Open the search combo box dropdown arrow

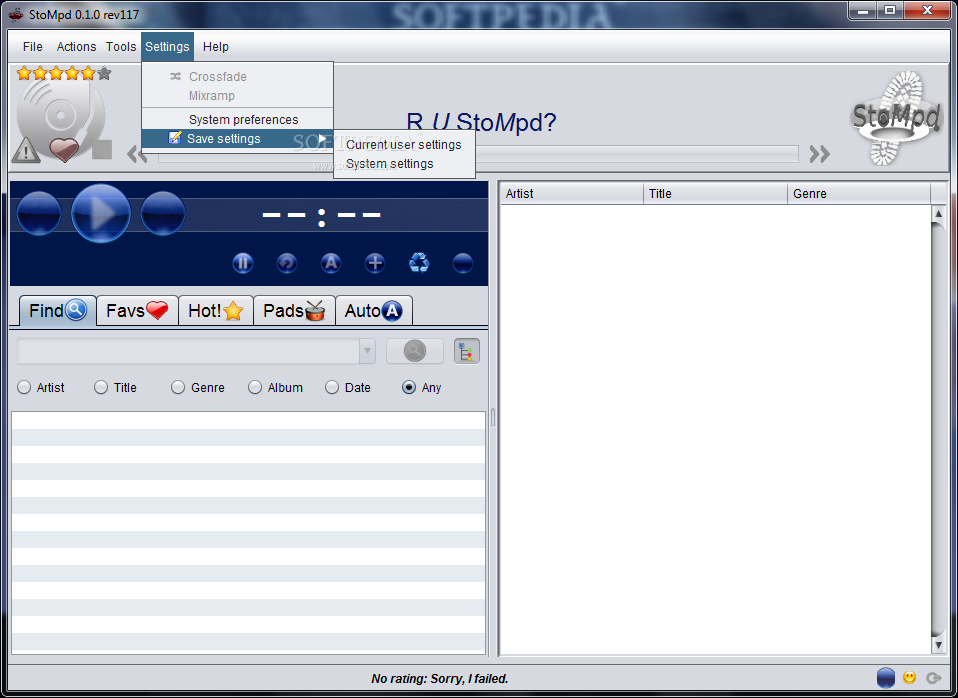pos(367,351)
